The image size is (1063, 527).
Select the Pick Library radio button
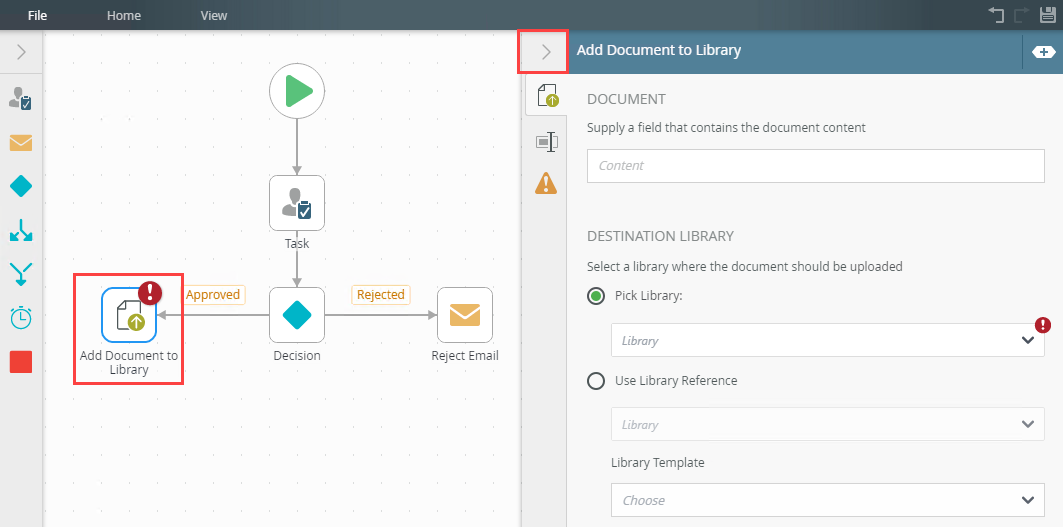(596, 296)
